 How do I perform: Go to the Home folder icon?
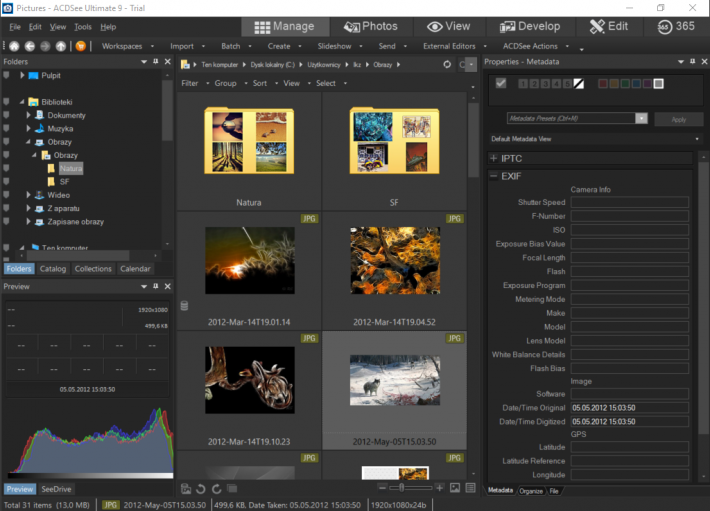(14, 46)
